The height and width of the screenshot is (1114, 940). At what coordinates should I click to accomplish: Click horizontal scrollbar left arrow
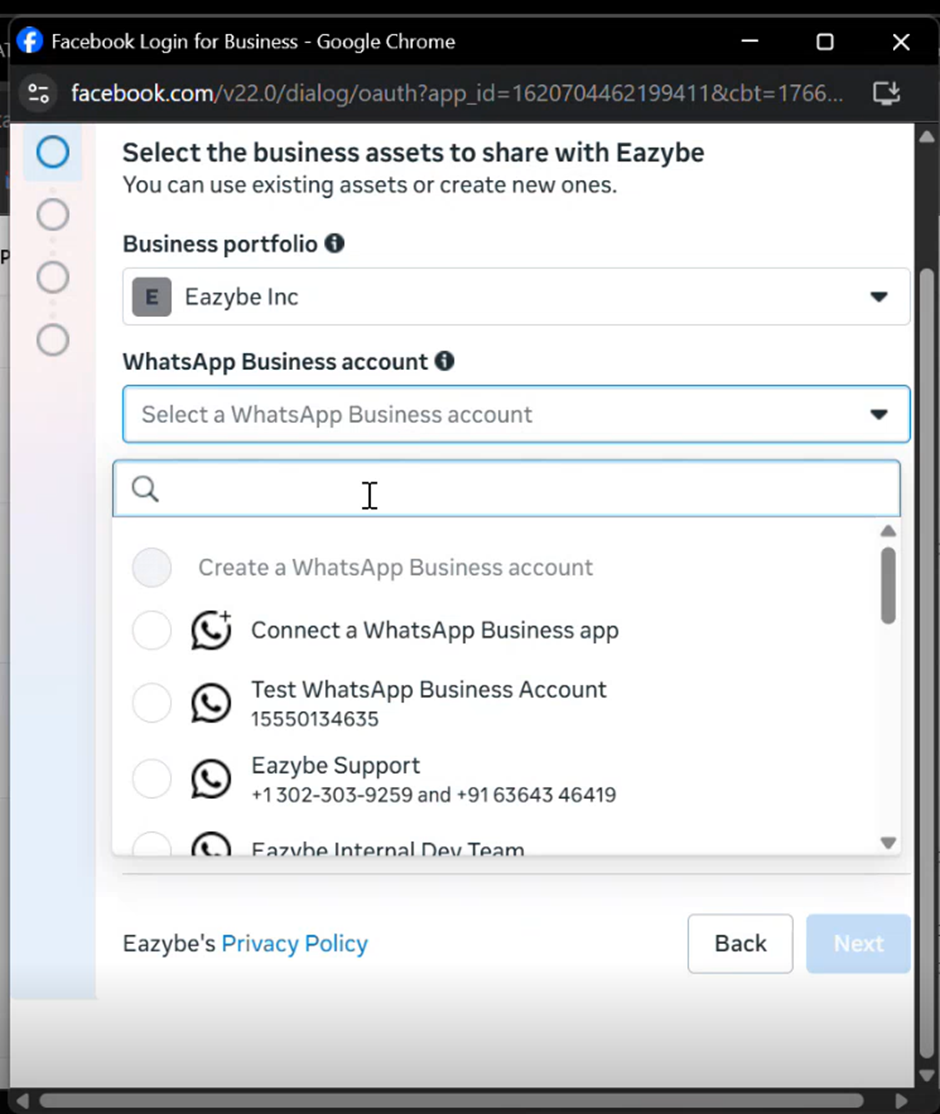tap(22, 1101)
